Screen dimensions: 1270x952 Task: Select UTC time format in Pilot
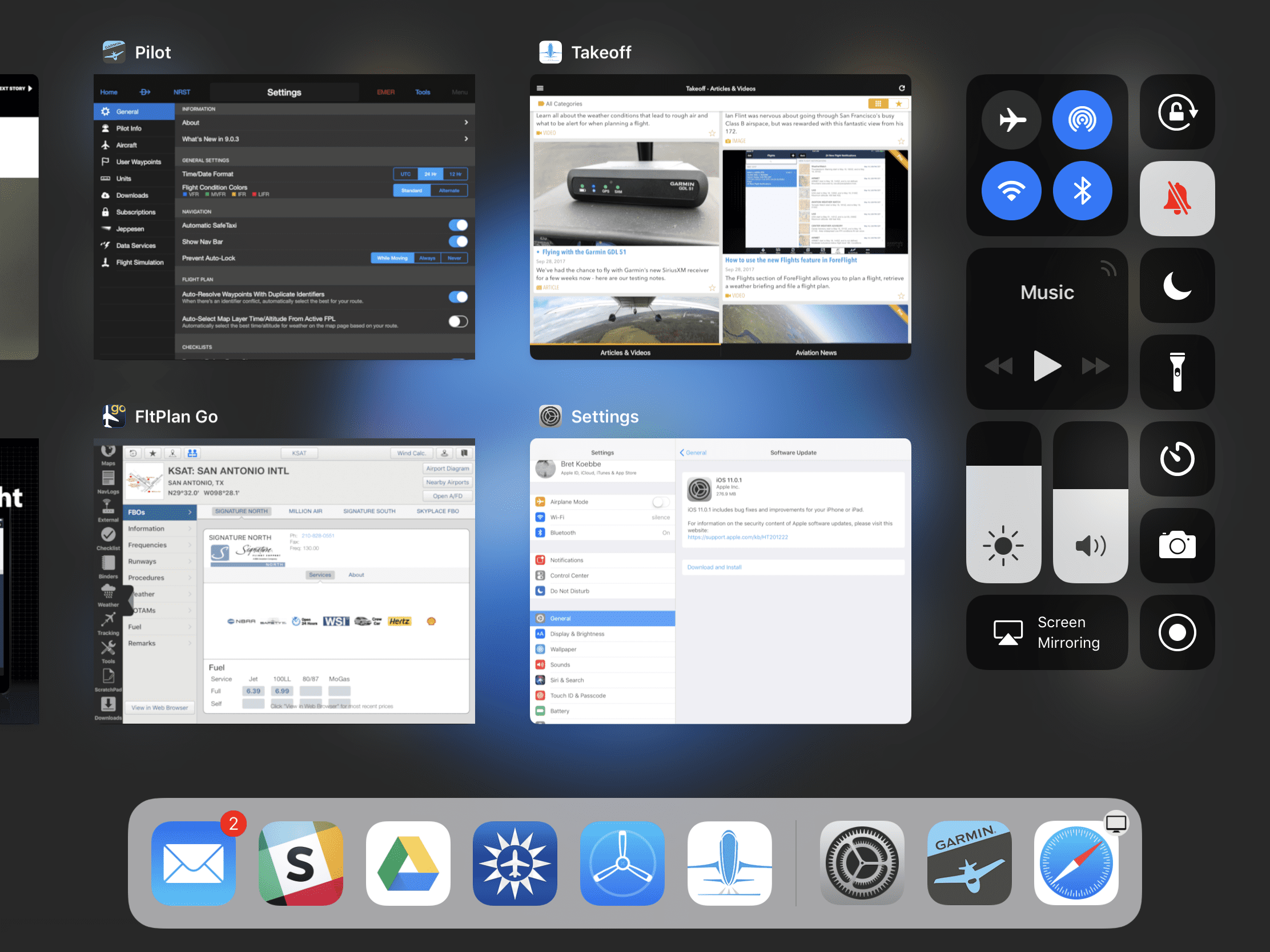point(405,174)
